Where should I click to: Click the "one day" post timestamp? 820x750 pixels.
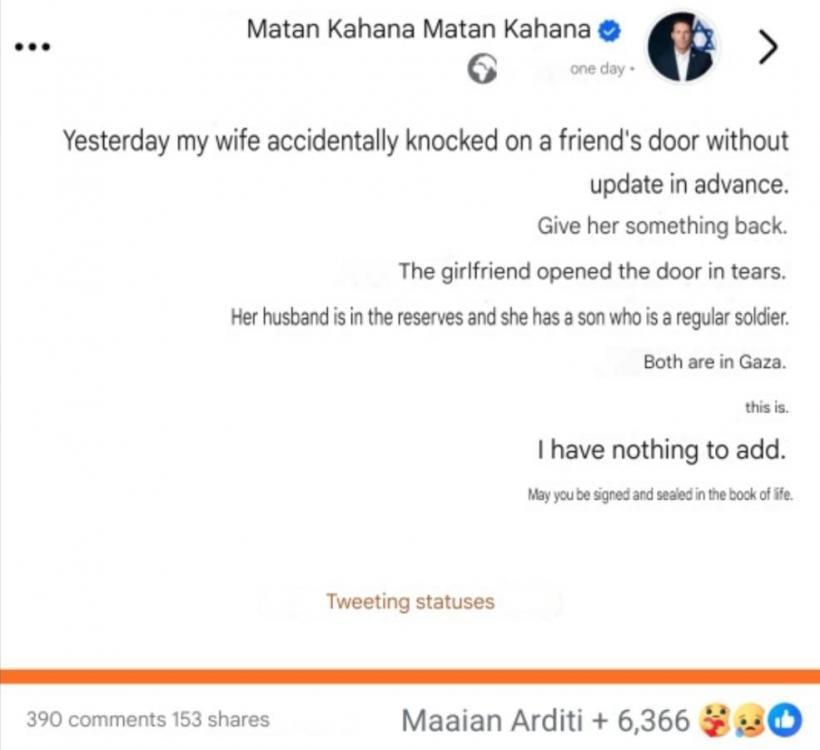click(597, 69)
